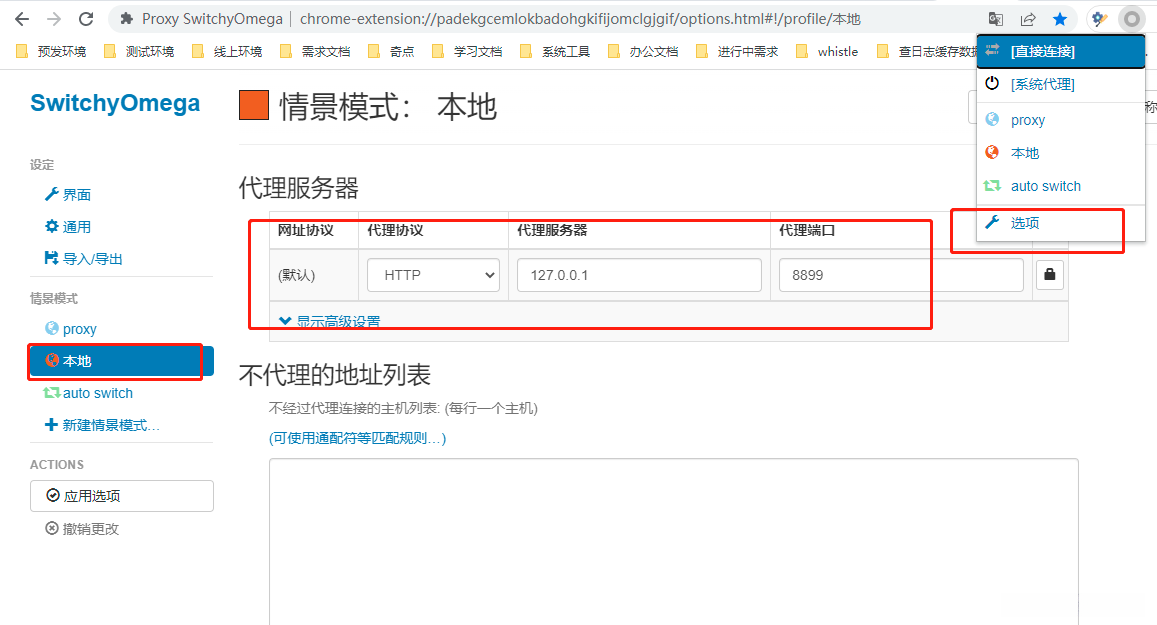Click 新建情景模式 to create profile
Image resolution: width=1157 pixels, height=625 pixels.
[x=102, y=425]
